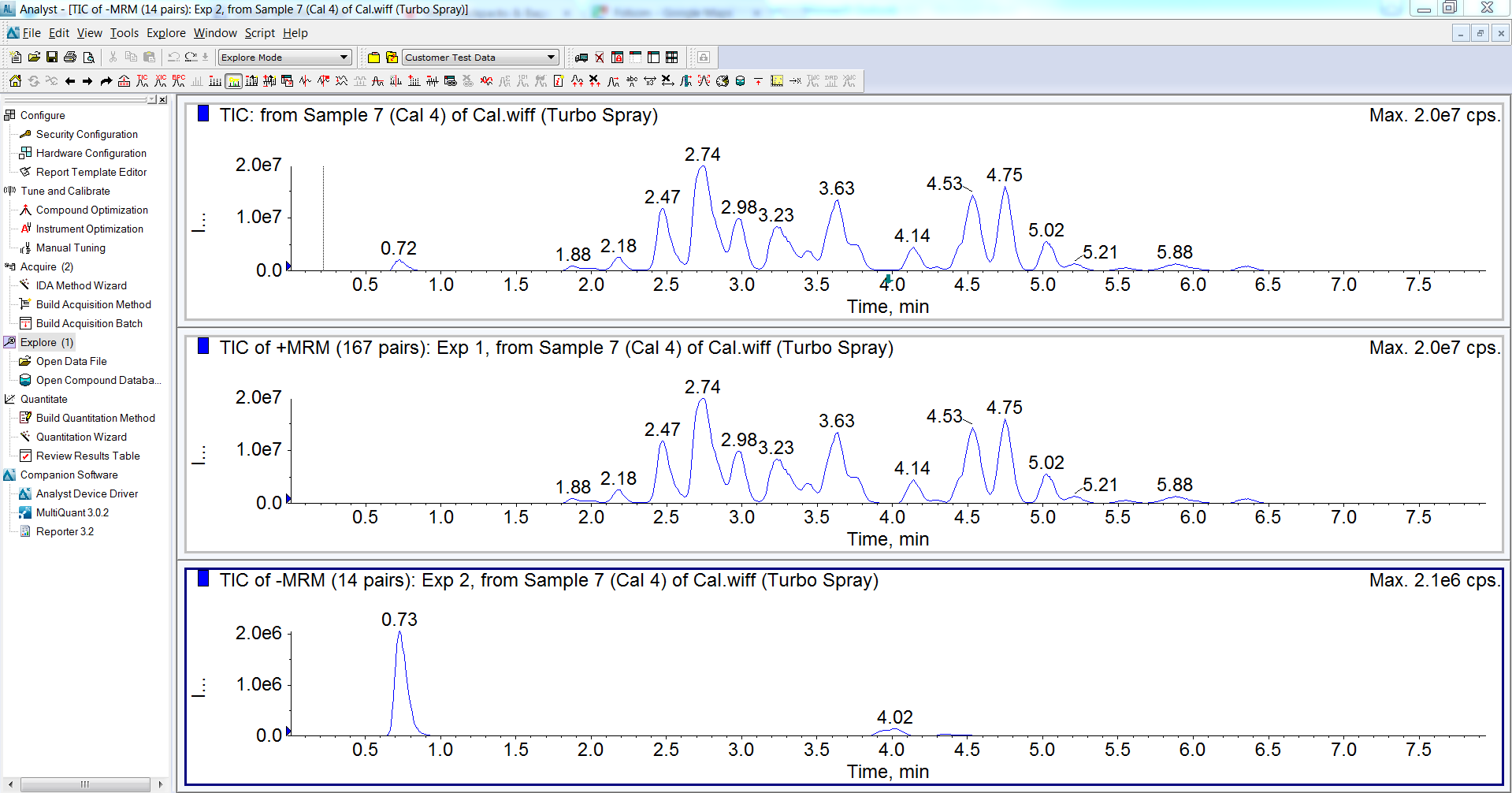Viewport: 1512px width, 793px height.
Task: Click the 0.73 peak label in -MRM pane
Action: (399, 620)
